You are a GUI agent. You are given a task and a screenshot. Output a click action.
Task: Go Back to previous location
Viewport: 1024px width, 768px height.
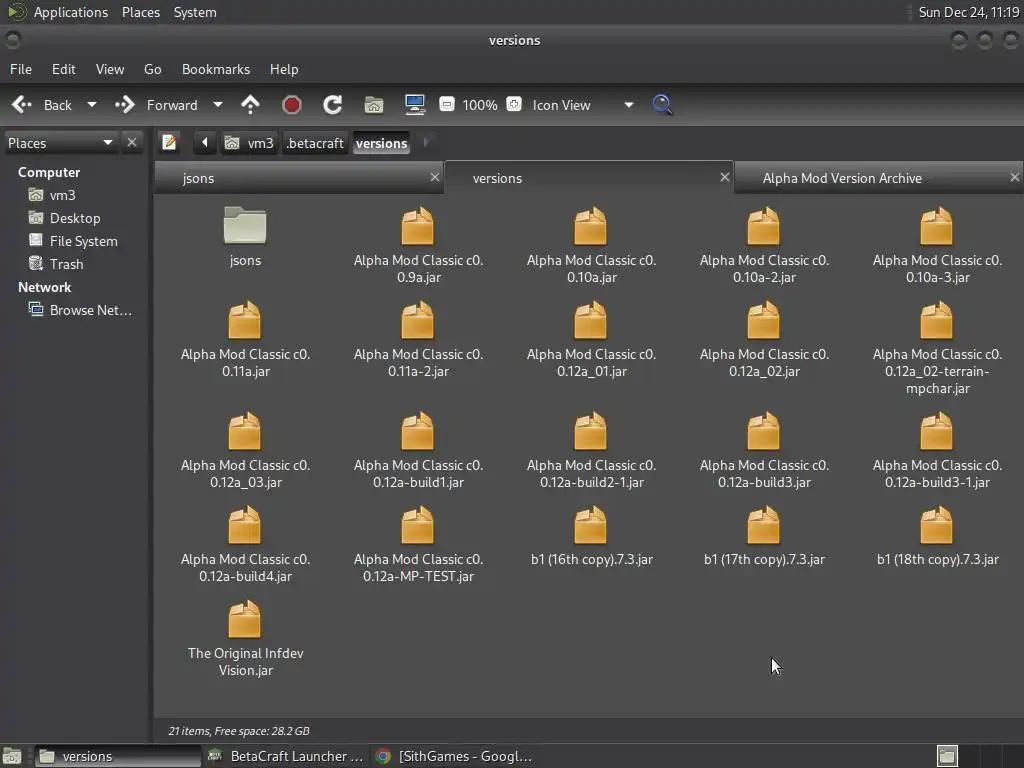[44, 104]
